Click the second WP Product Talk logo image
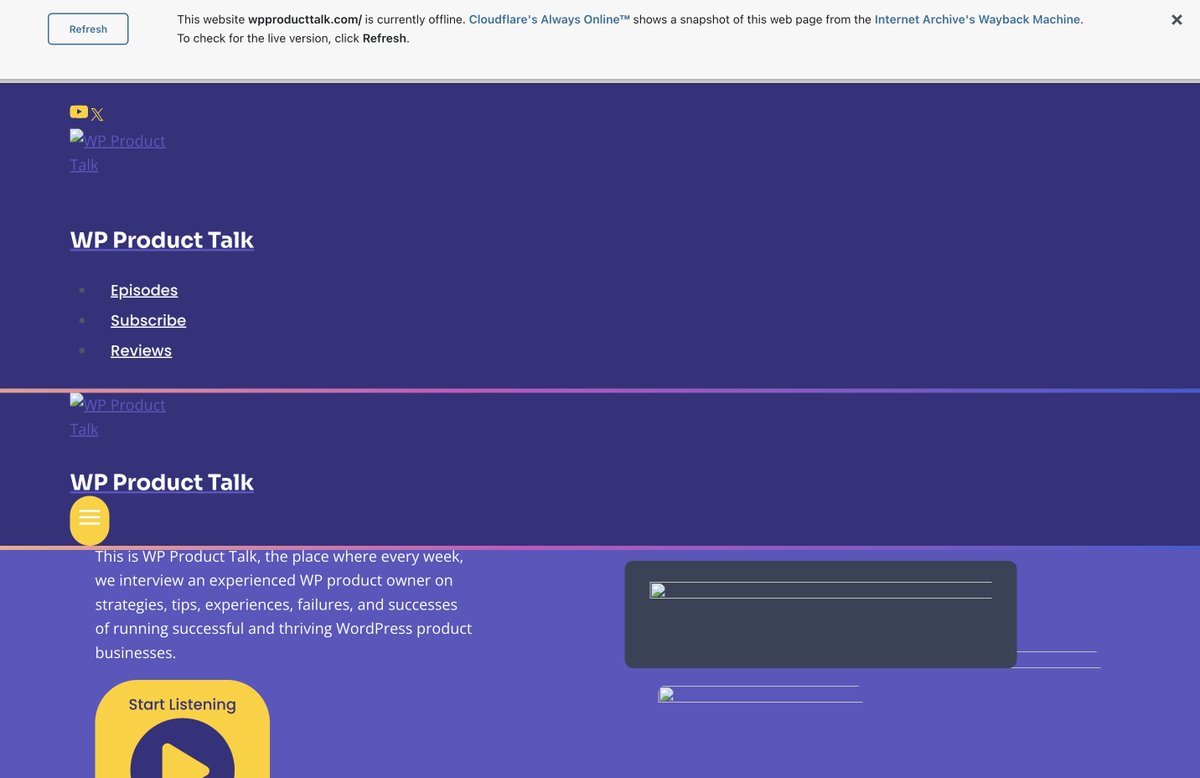This screenshot has height=778, width=1200. [x=118, y=416]
